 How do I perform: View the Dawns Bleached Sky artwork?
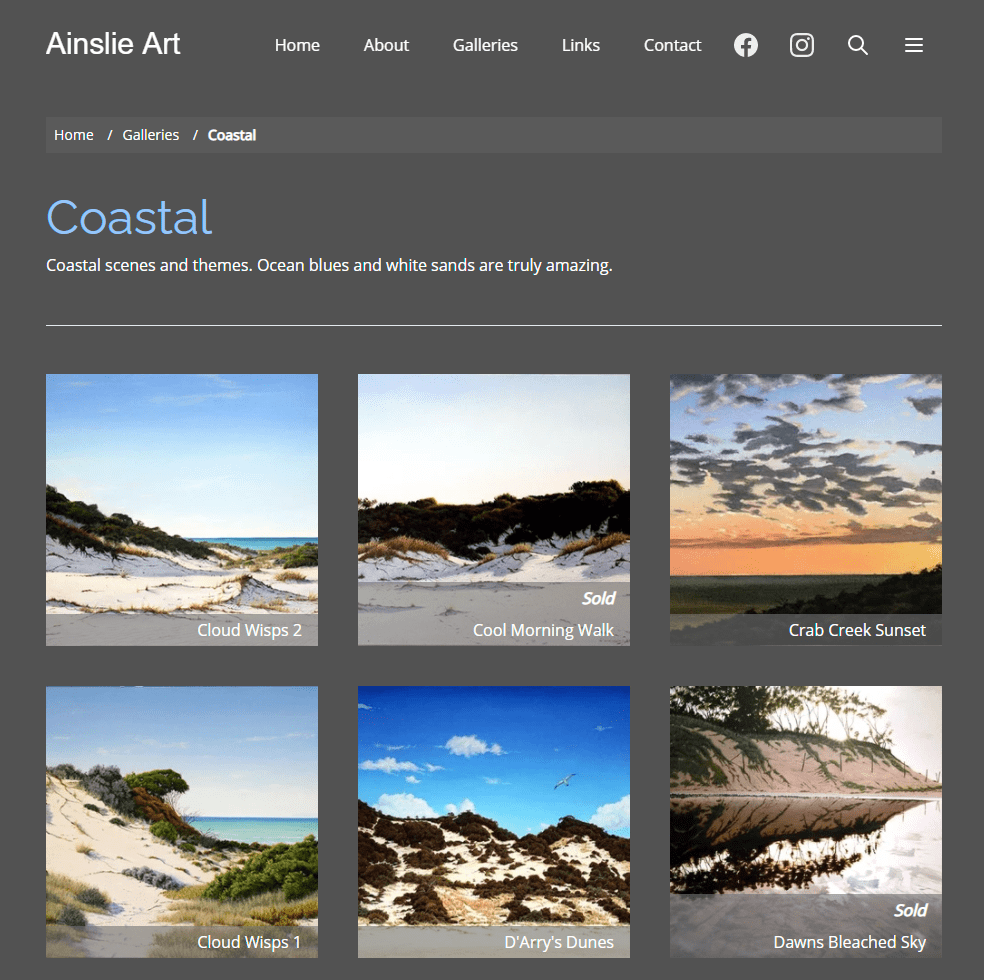805,821
